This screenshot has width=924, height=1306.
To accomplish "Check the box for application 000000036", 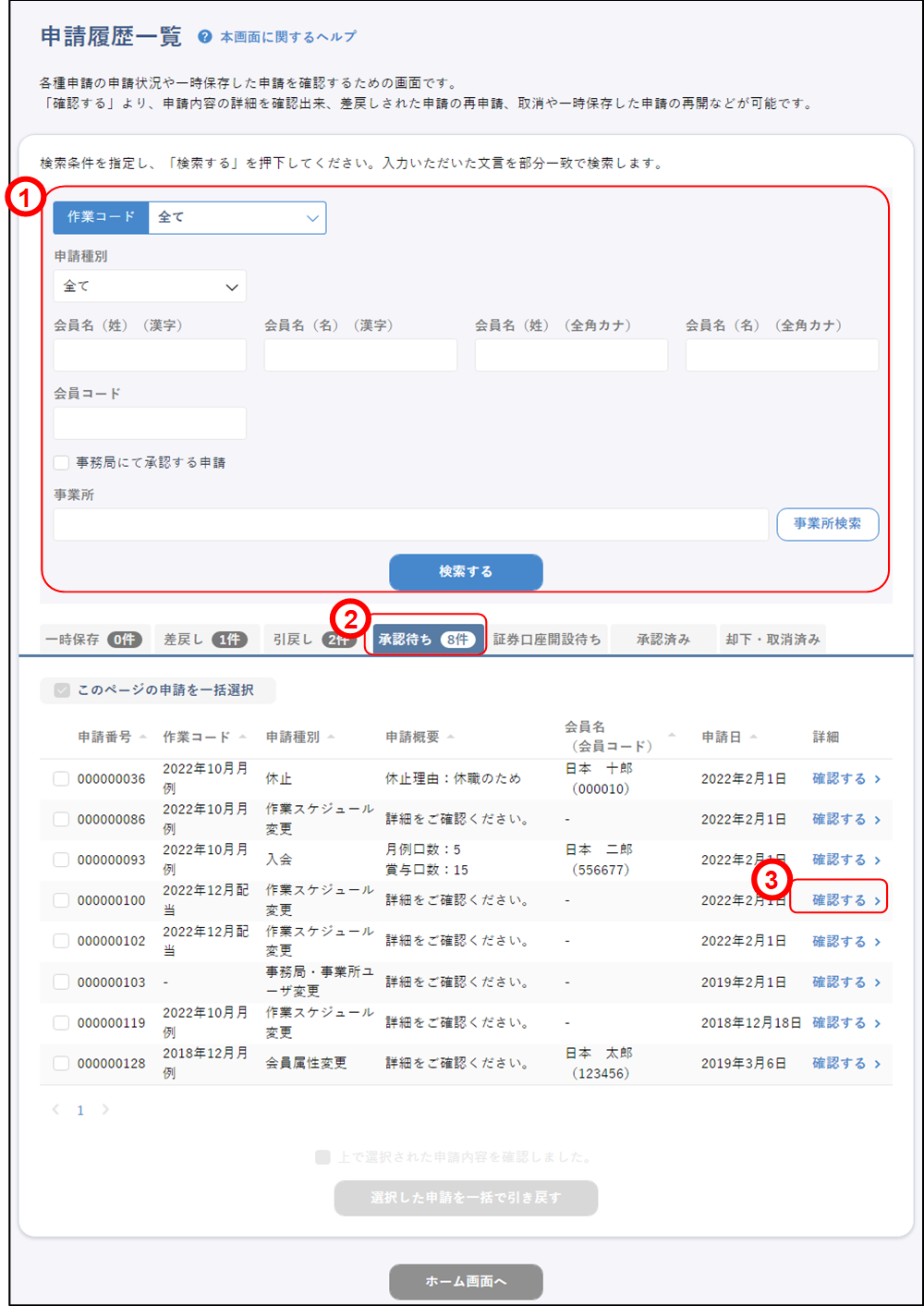I will pyautogui.click(x=61, y=779).
